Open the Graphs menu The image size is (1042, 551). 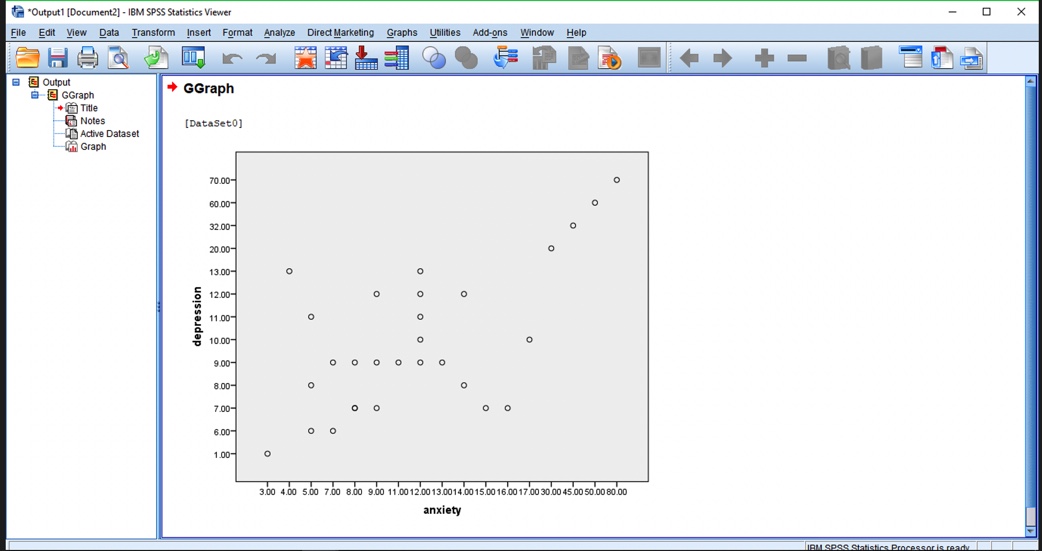[x=402, y=33]
